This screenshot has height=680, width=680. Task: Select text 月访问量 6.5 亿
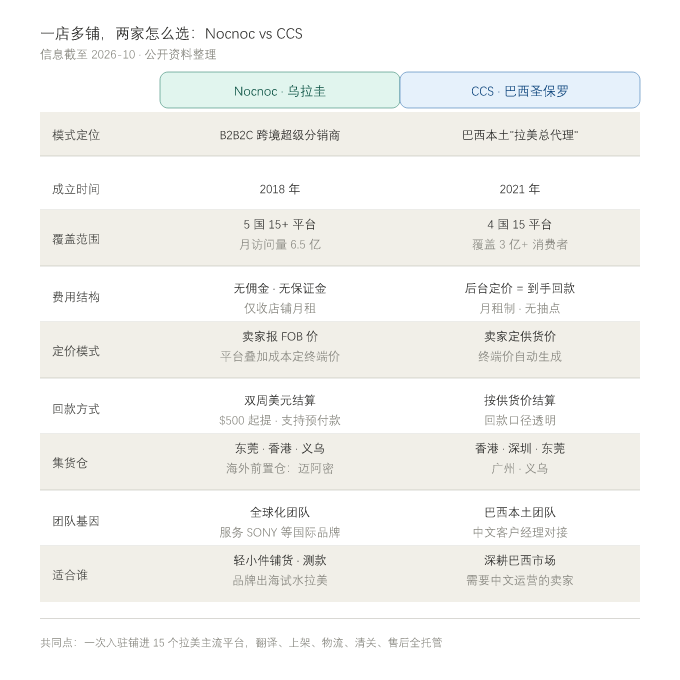280,245
